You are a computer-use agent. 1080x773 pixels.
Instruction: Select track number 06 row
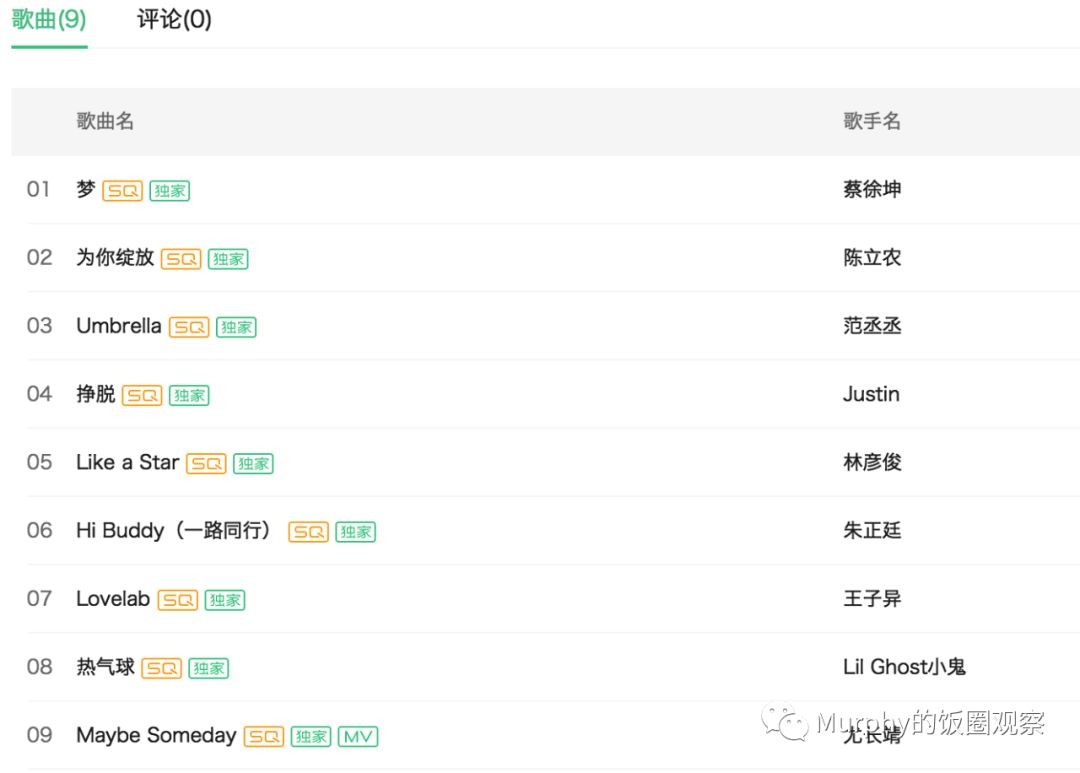point(40,530)
